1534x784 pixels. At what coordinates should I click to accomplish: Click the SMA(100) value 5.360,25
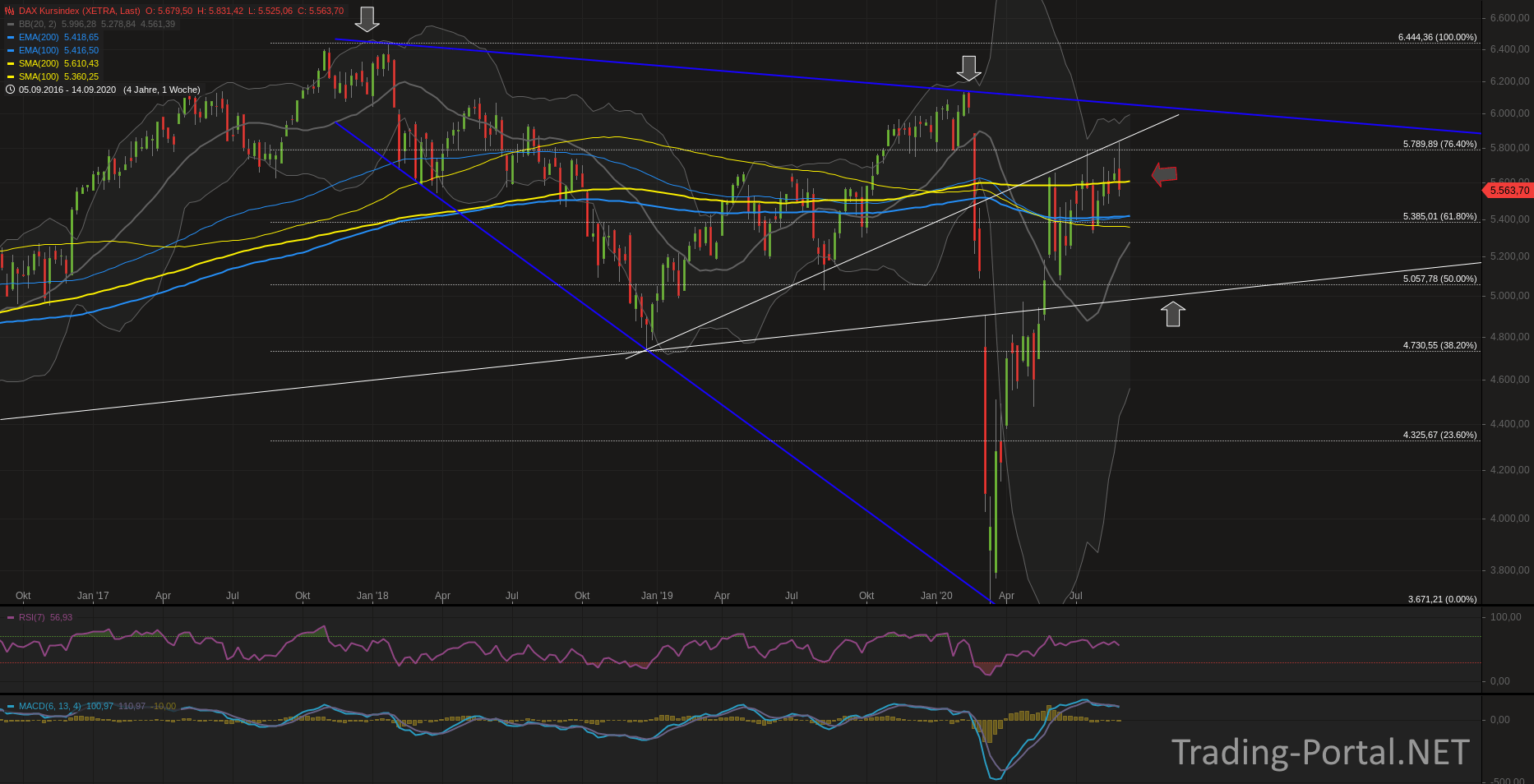point(81,76)
